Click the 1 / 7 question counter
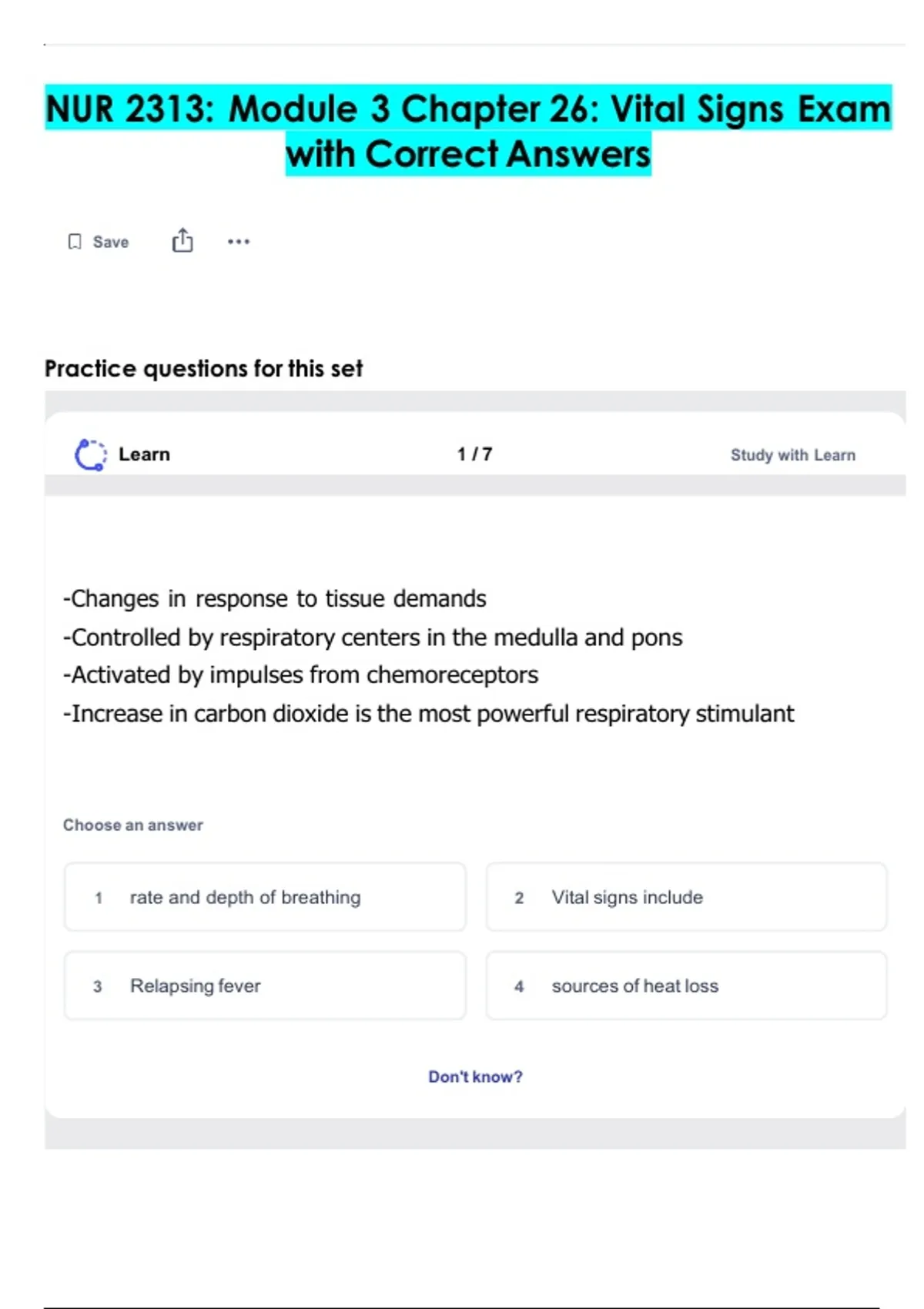Viewport: 924px width, 1309px height. [474, 454]
